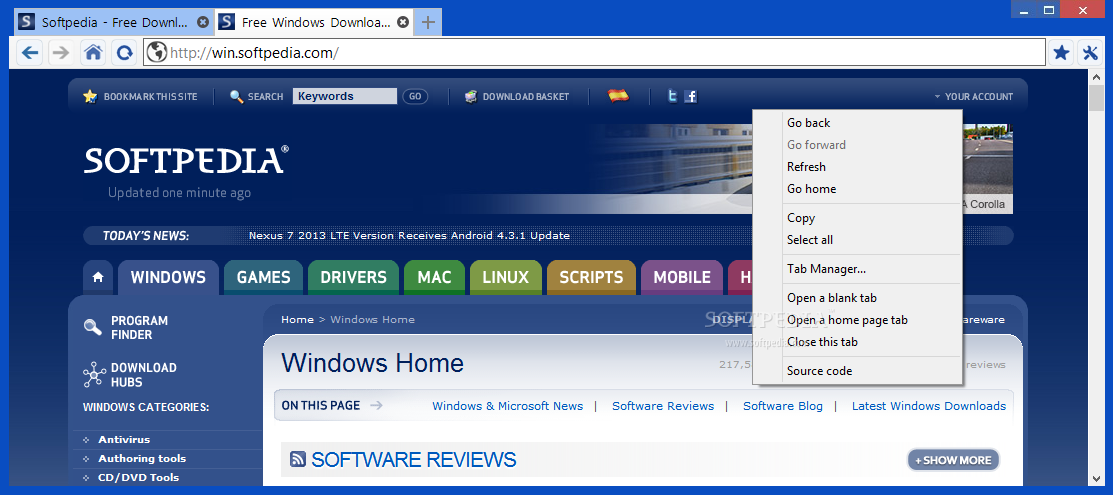Viewport: 1113px width, 495px height.
Task: Open the LINUX category tab
Action: tap(505, 277)
